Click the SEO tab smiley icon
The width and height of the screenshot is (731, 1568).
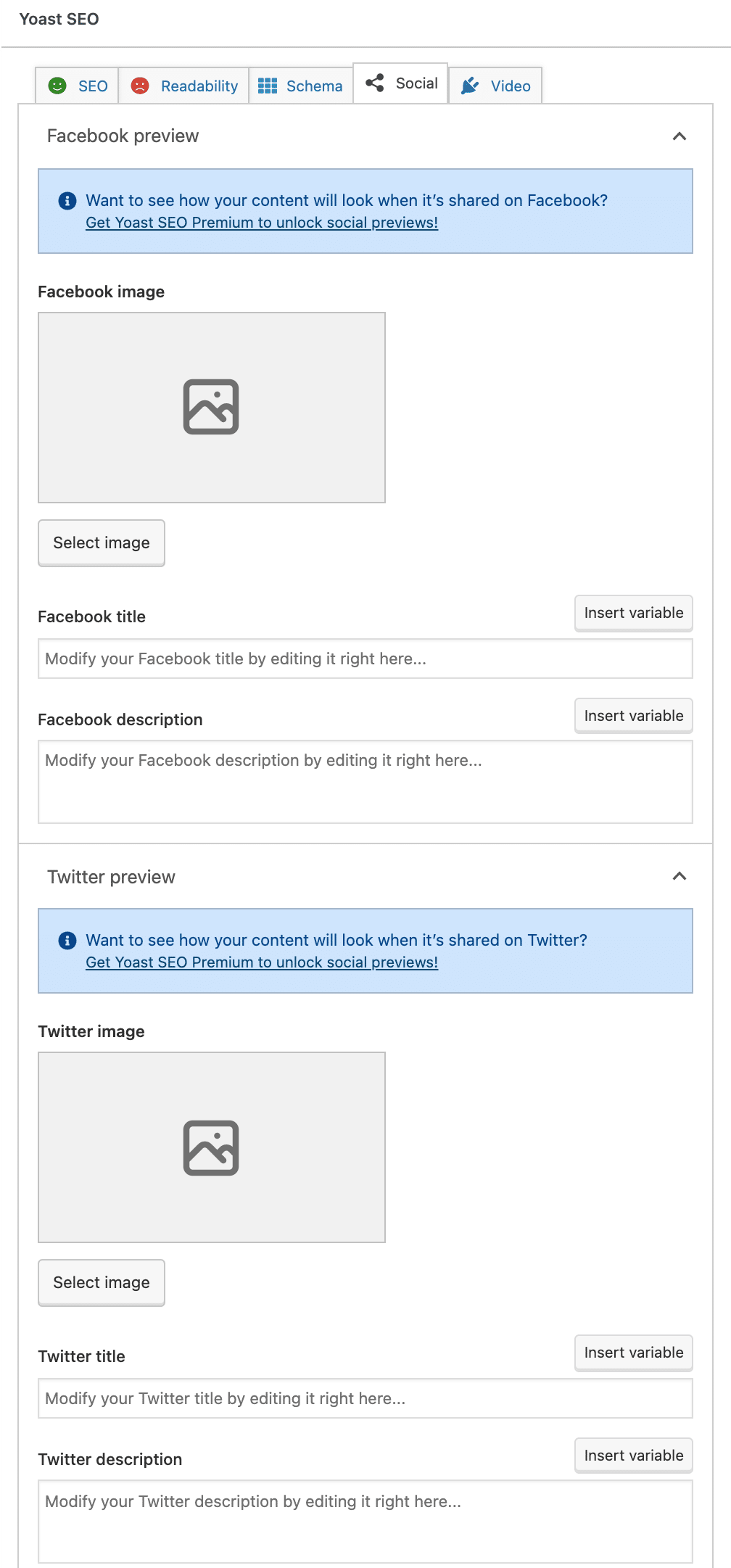[57, 86]
